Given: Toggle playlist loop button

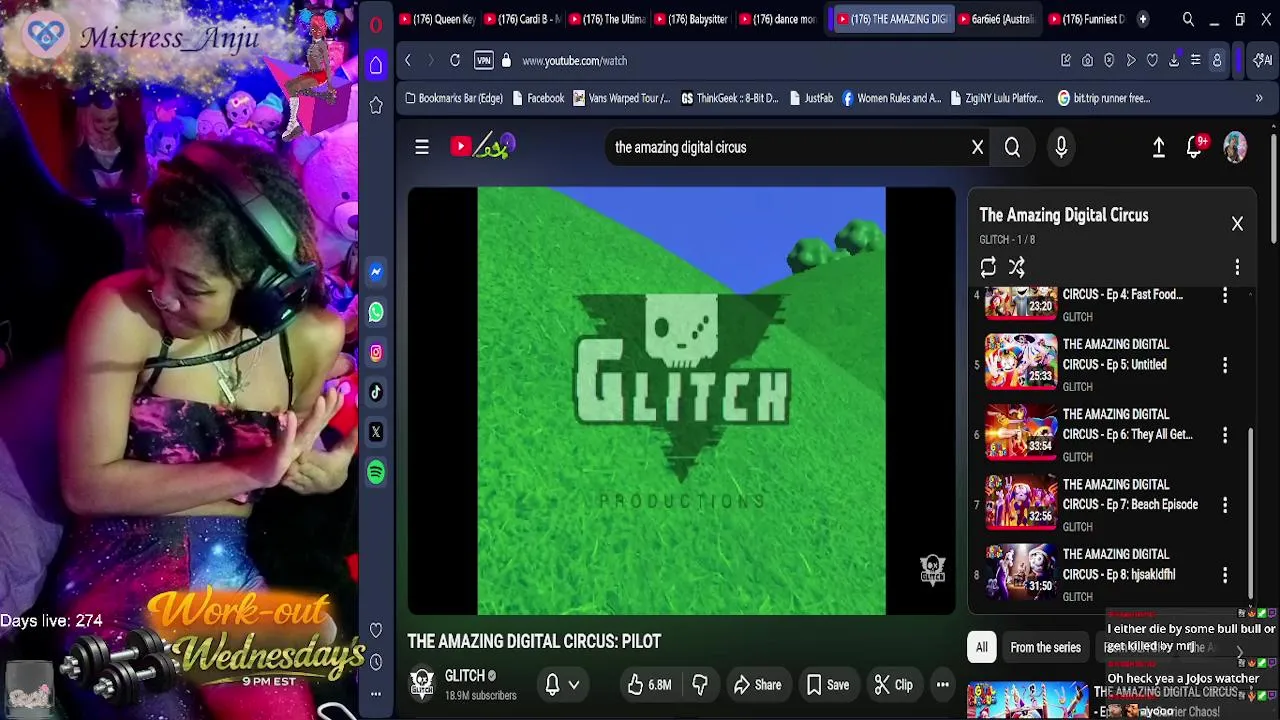Looking at the screenshot, I should pyautogui.click(x=988, y=267).
